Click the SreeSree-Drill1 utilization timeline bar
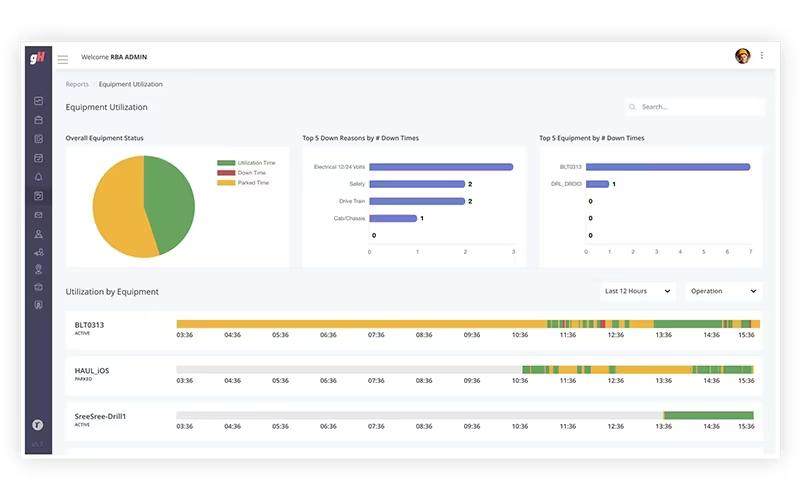The height and width of the screenshot is (500, 800). click(x=465, y=415)
